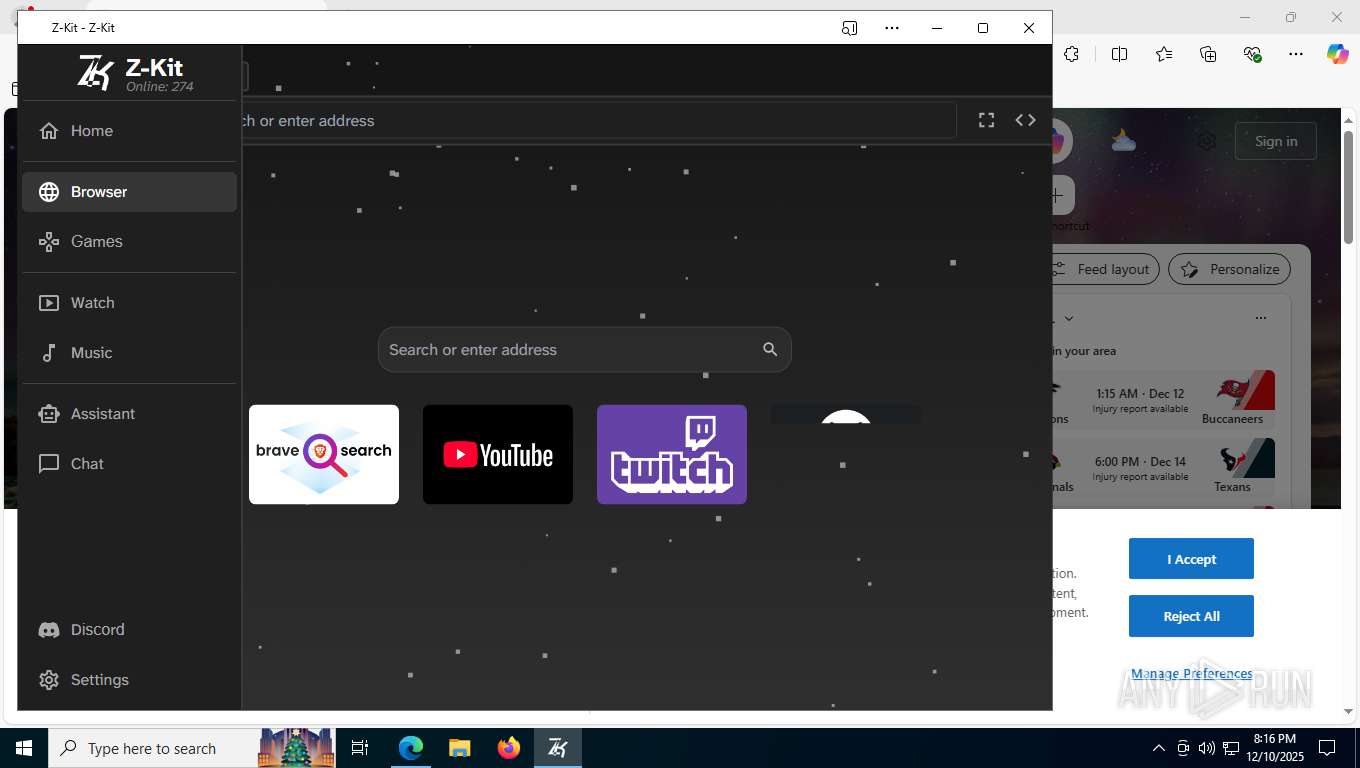Click Reject All in the cookie banner
Viewport: 1360px width, 768px height.
click(1191, 617)
